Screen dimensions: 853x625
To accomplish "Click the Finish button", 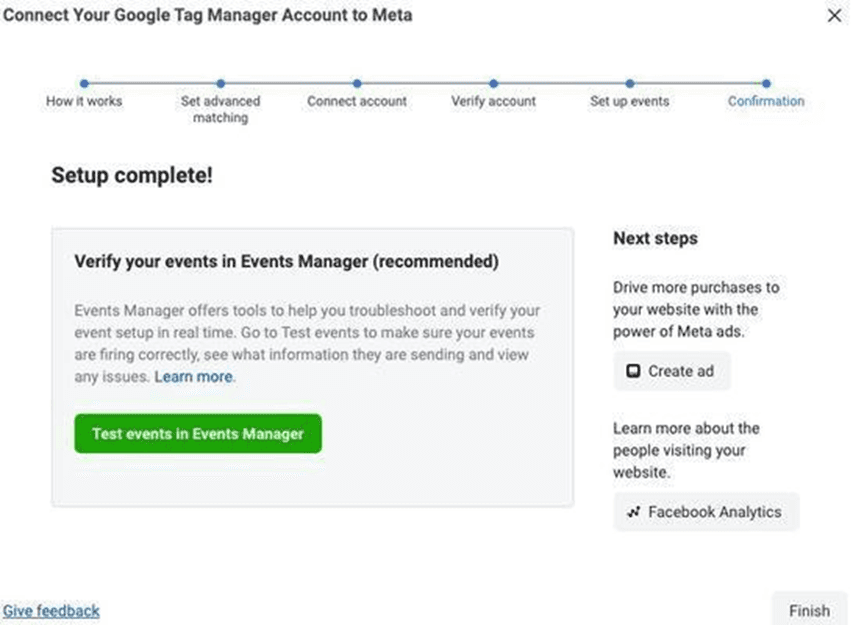I will [x=809, y=610].
